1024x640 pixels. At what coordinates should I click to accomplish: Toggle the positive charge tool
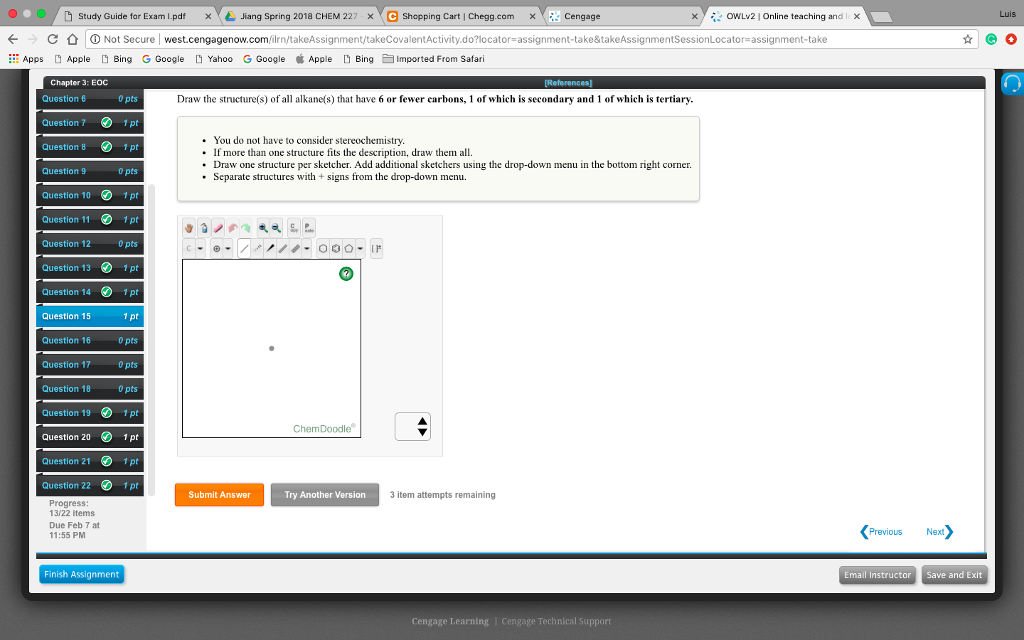tap(217, 249)
